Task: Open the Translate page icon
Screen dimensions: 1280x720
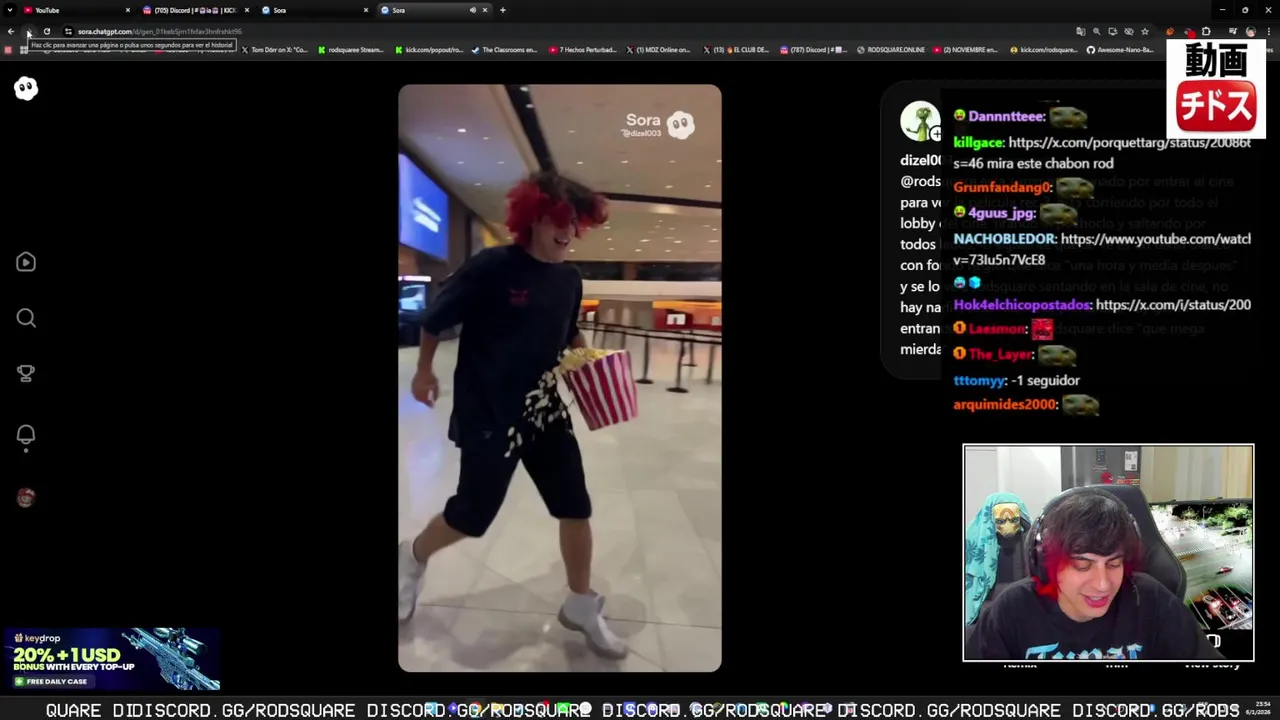Action: point(1080,31)
